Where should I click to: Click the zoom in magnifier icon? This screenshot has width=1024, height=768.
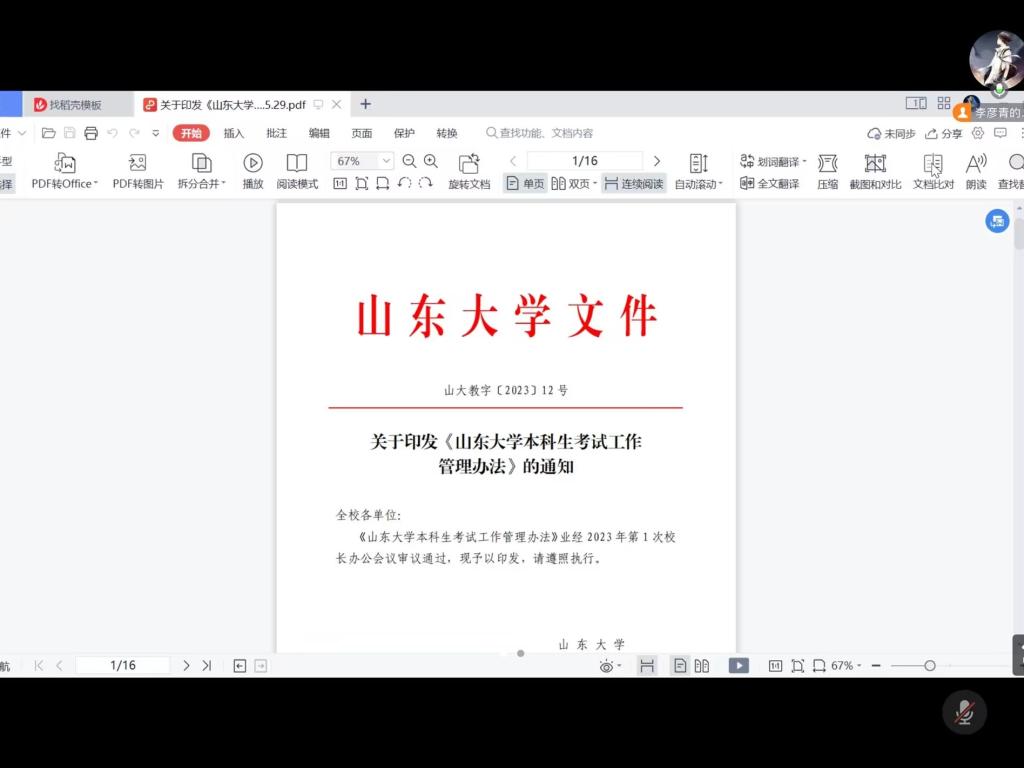pos(431,161)
